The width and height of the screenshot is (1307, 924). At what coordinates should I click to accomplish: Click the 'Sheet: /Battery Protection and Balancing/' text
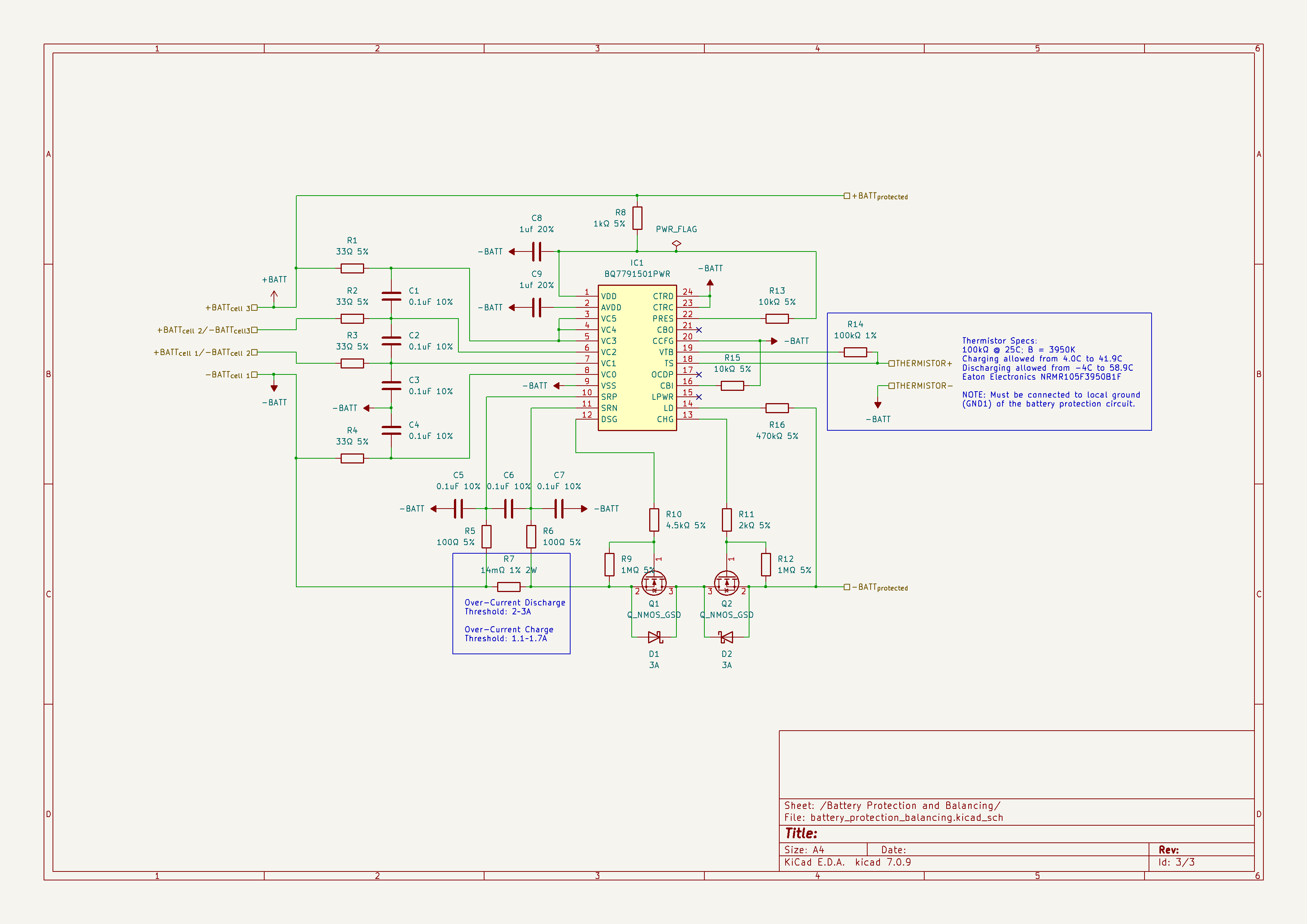click(892, 806)
